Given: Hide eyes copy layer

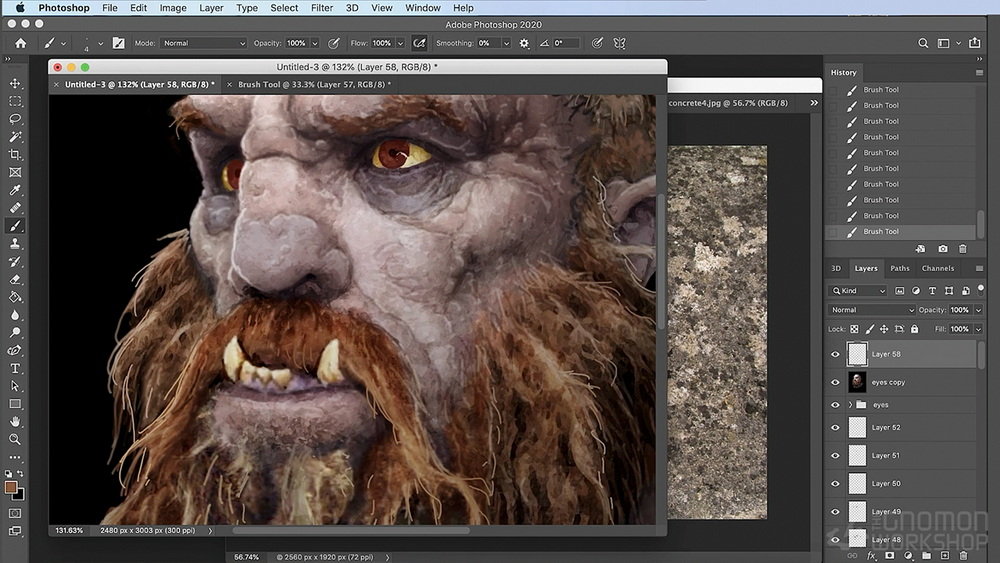Looking at the screenshot, I should point(835,383).
